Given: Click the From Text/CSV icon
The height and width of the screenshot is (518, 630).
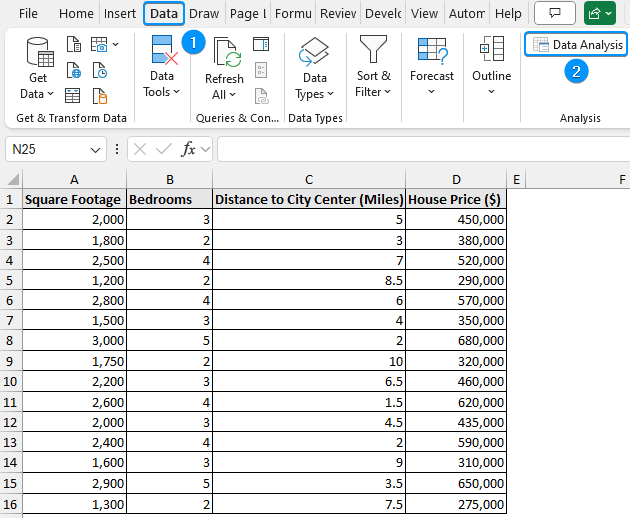Looking at the screenshot, I should point(73,44).
